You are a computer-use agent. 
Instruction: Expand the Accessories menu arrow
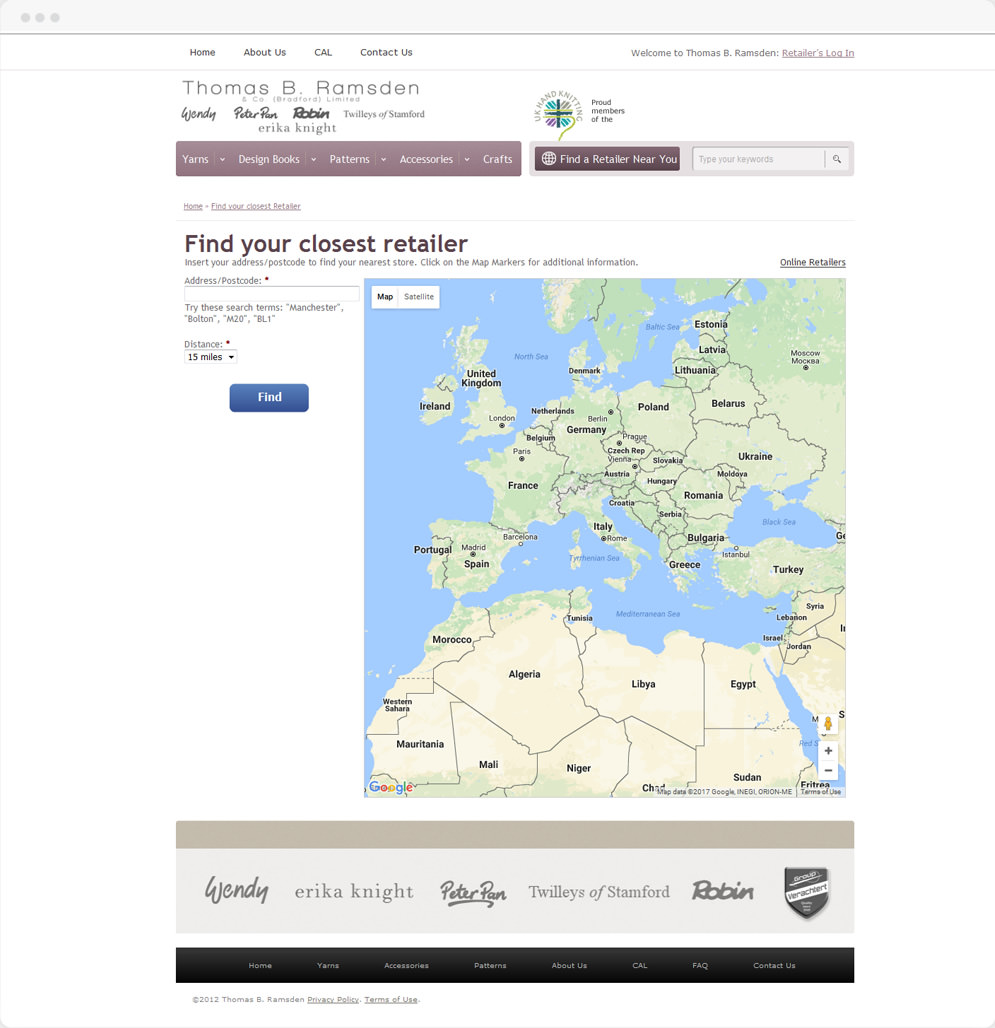coord(467,159)
